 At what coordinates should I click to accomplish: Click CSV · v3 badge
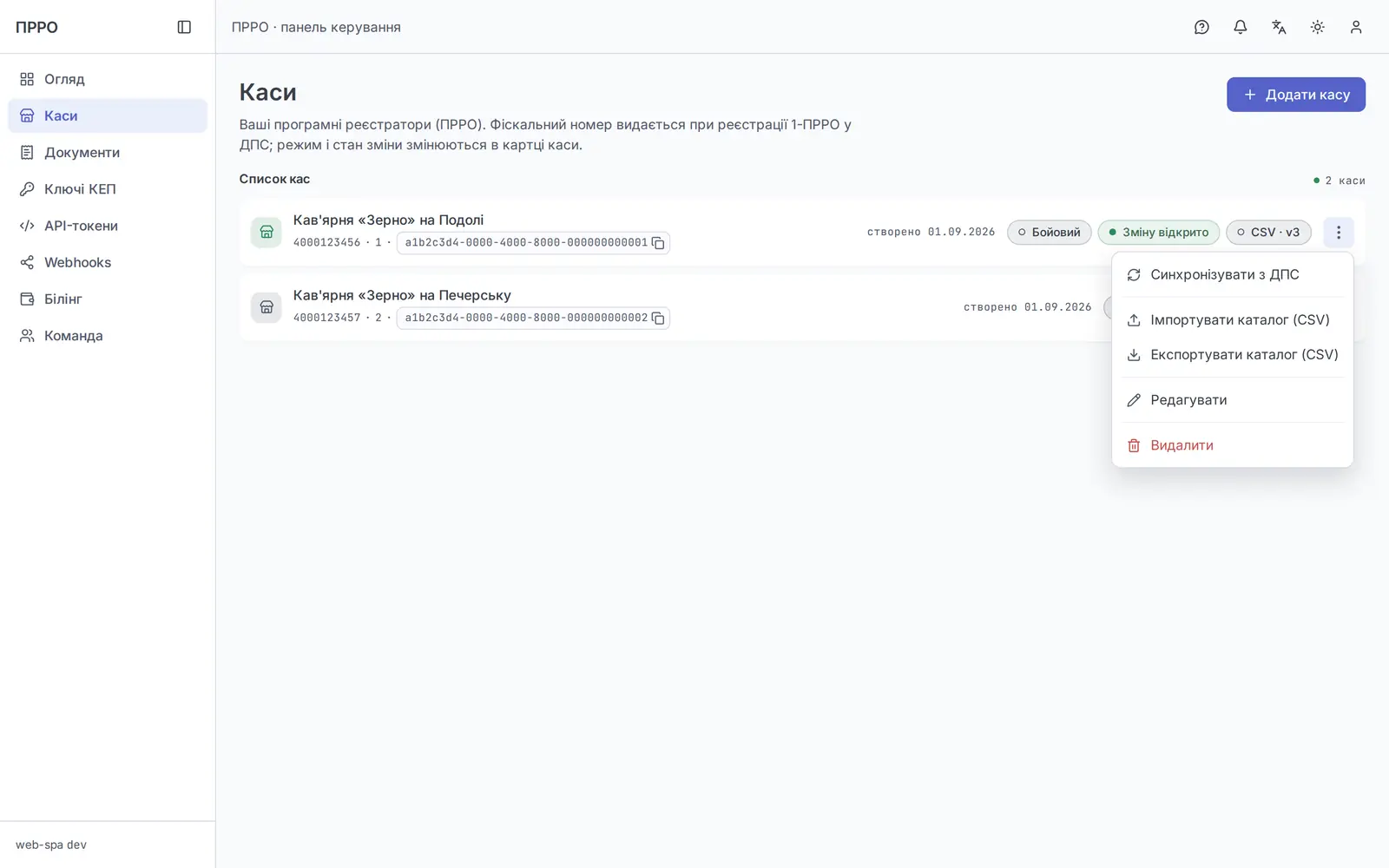[1268, 232]
